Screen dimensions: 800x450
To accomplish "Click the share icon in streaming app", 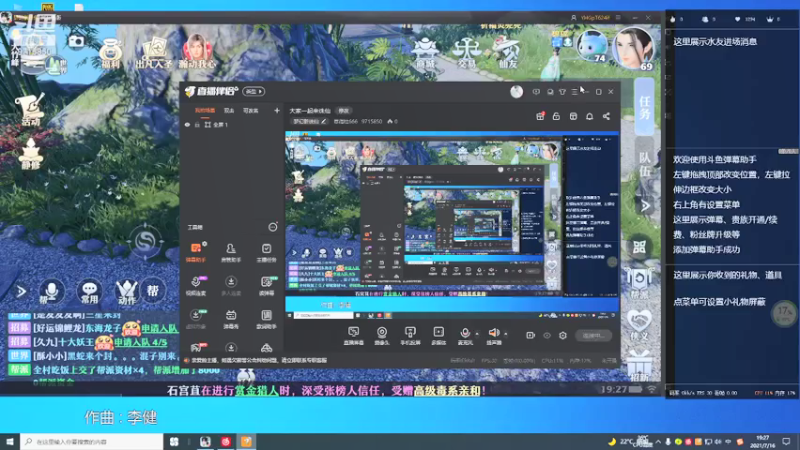I will (606, 116).
